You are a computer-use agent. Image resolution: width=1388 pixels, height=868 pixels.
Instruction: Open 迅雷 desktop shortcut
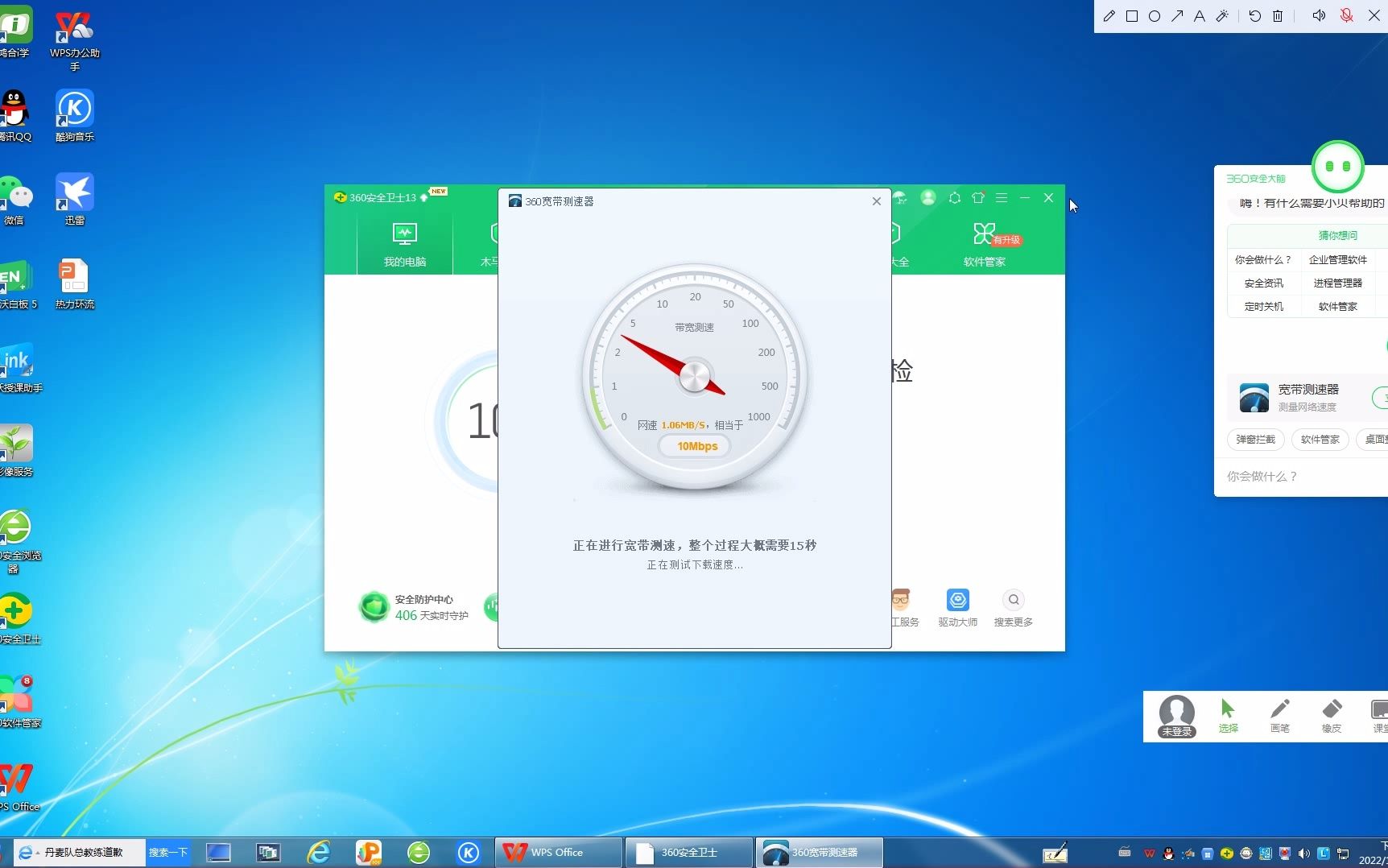coord(74,200)
